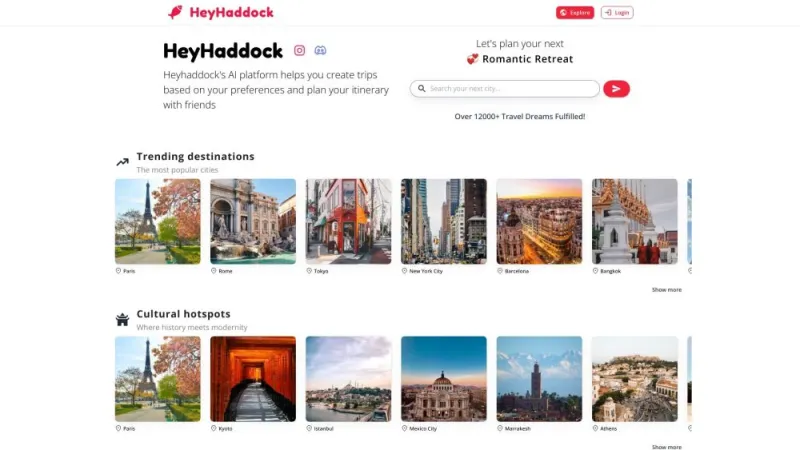
Task: Click the red send arrow button
Action: [x=616, y=89]
